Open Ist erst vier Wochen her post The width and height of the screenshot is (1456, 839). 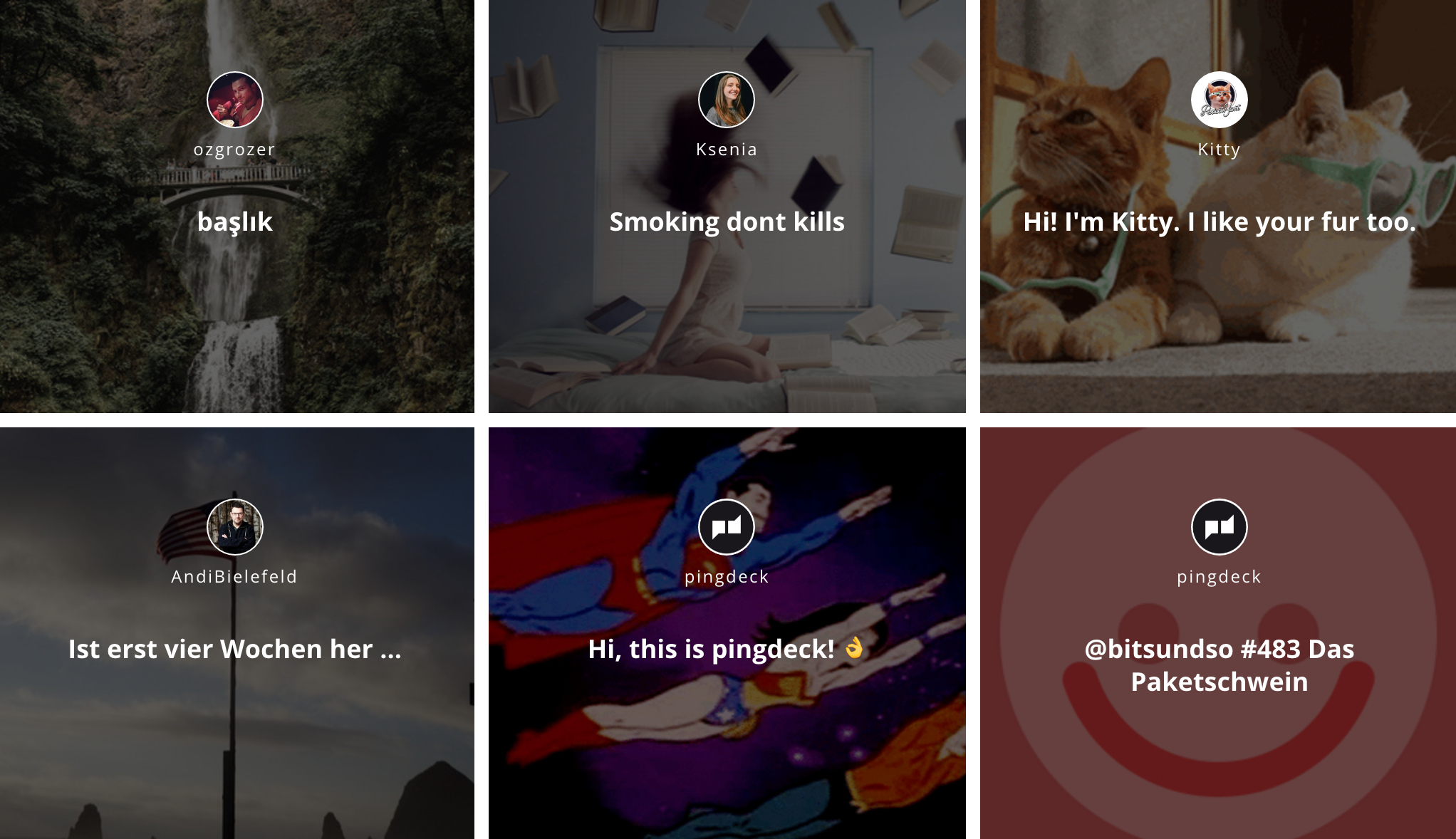click(235, 649)
